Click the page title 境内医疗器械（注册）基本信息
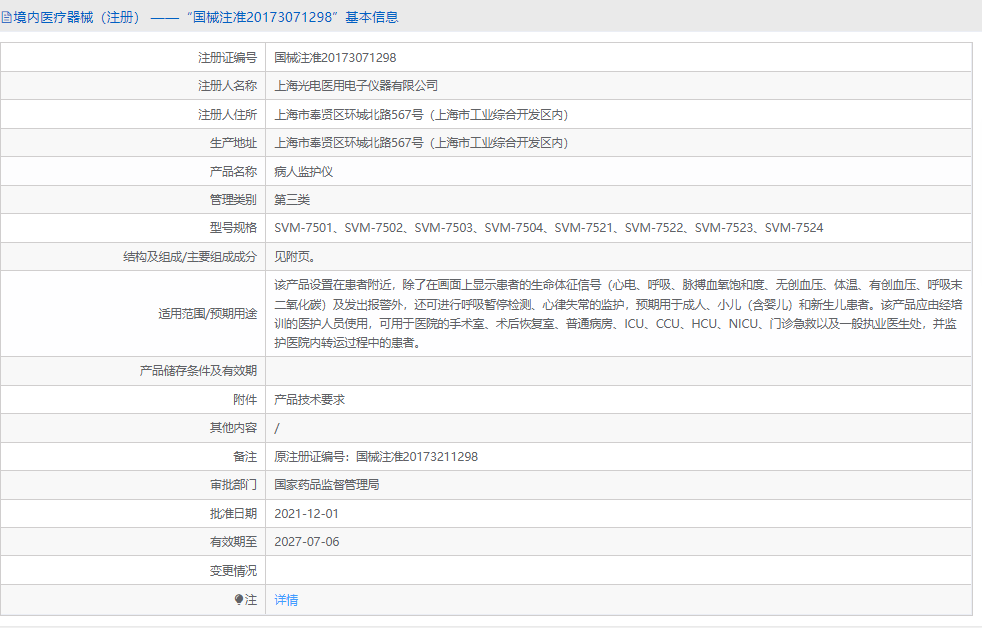Image resolution: width=982 pixels, height=628 pixels. coord(205,18)
